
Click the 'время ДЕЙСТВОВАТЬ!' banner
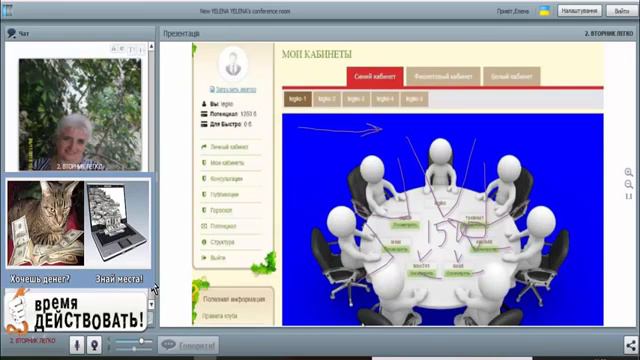coord(76,311)
